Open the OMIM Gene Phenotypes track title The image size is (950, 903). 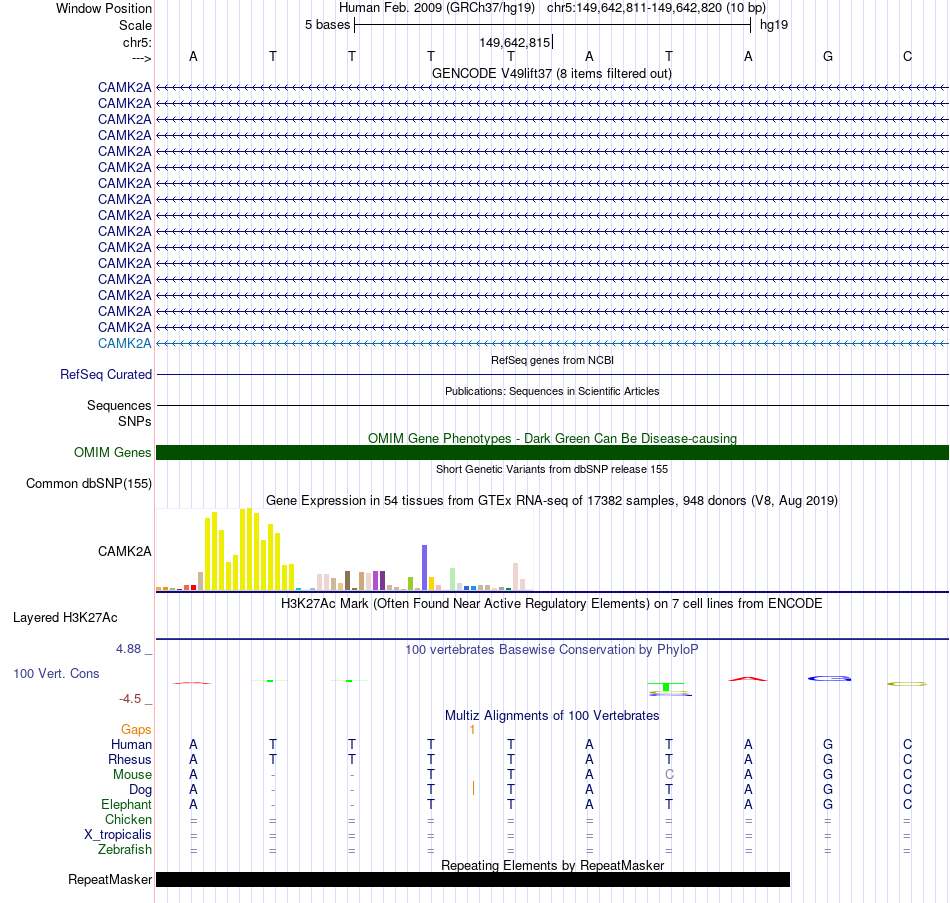tap(552, 438)
